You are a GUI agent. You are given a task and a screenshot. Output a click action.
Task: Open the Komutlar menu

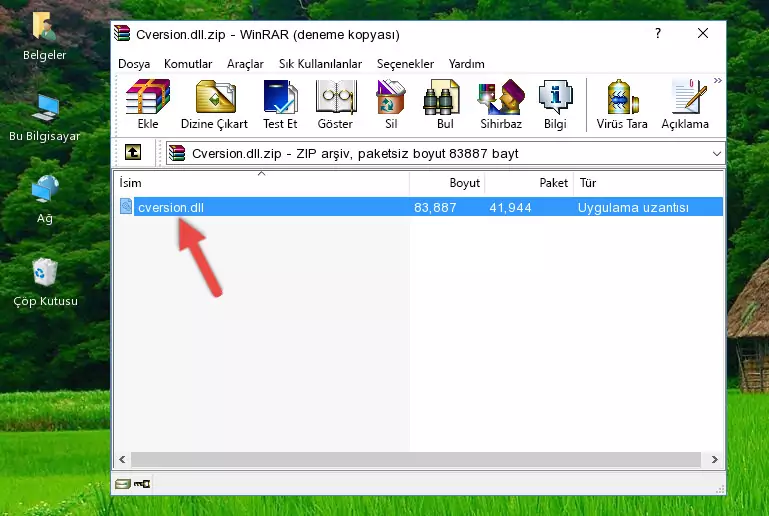point(188,64)
